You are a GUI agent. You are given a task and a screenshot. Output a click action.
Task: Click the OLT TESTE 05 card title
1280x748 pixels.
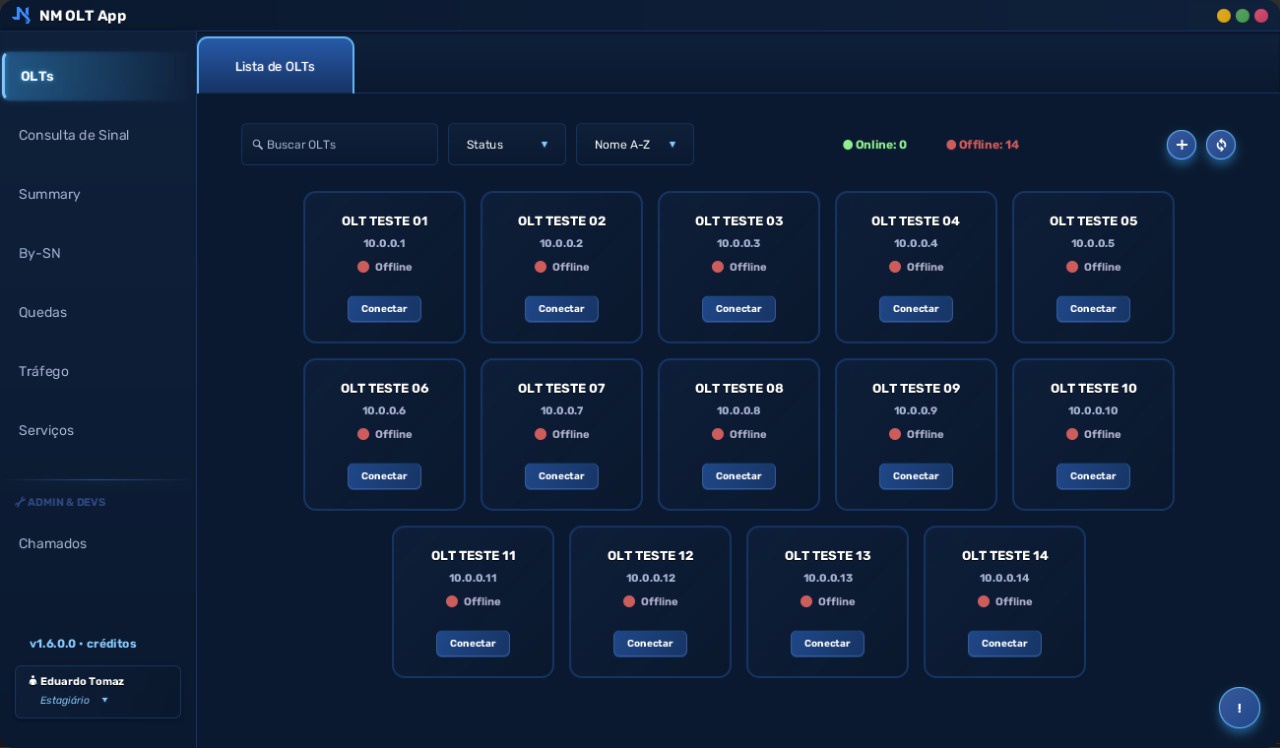click(x=1093, y=221)
